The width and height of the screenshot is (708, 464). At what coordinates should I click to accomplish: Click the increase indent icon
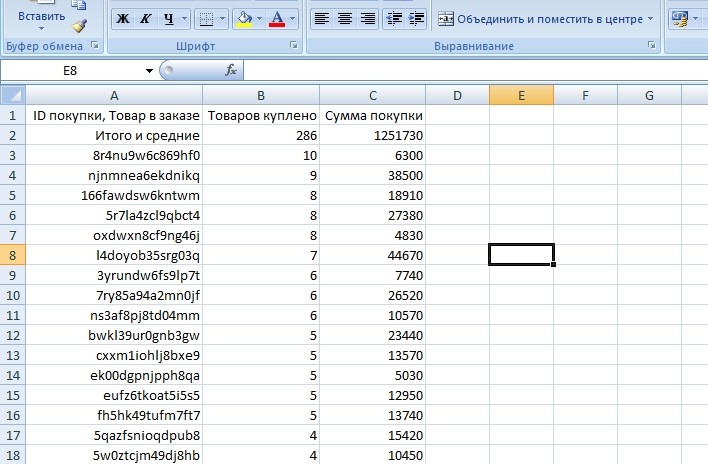coord(417,19)
